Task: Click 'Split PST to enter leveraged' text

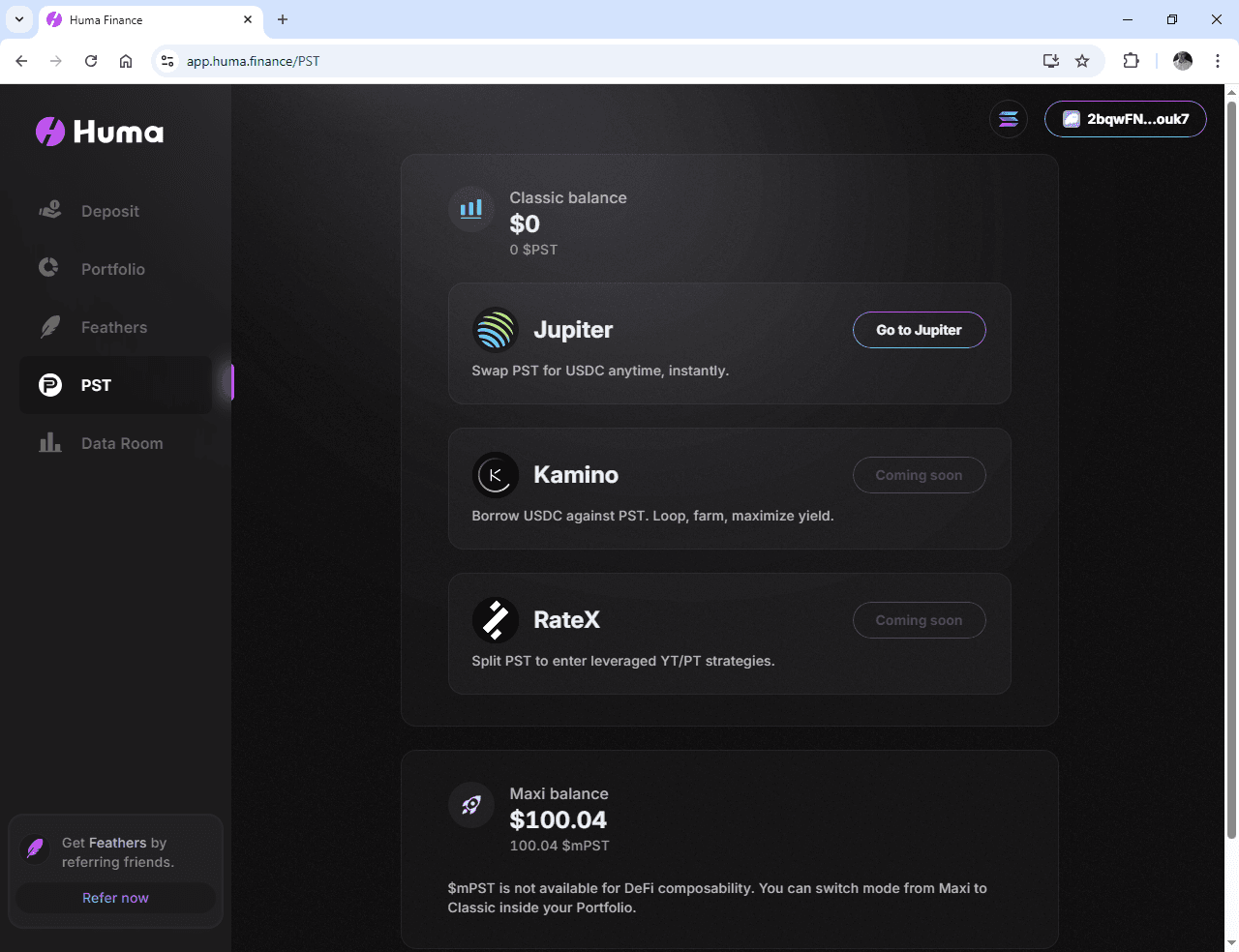Action: pos(623,661)
